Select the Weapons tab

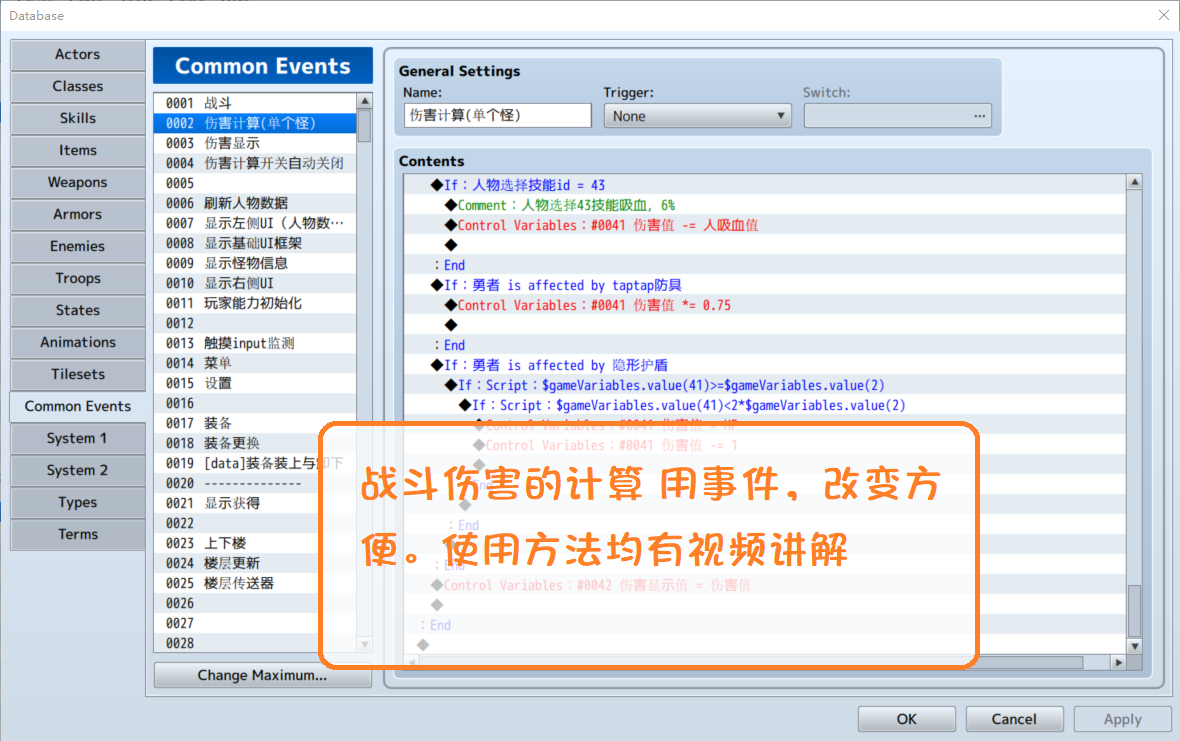[78, 182]
